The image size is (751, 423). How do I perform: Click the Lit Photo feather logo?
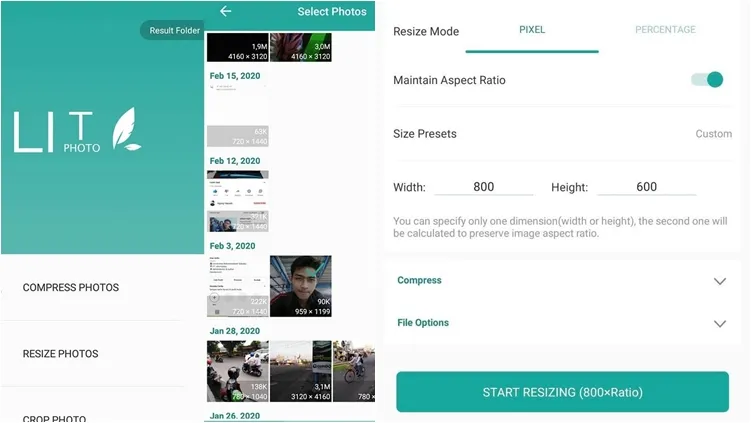click(x=126, y=129)
